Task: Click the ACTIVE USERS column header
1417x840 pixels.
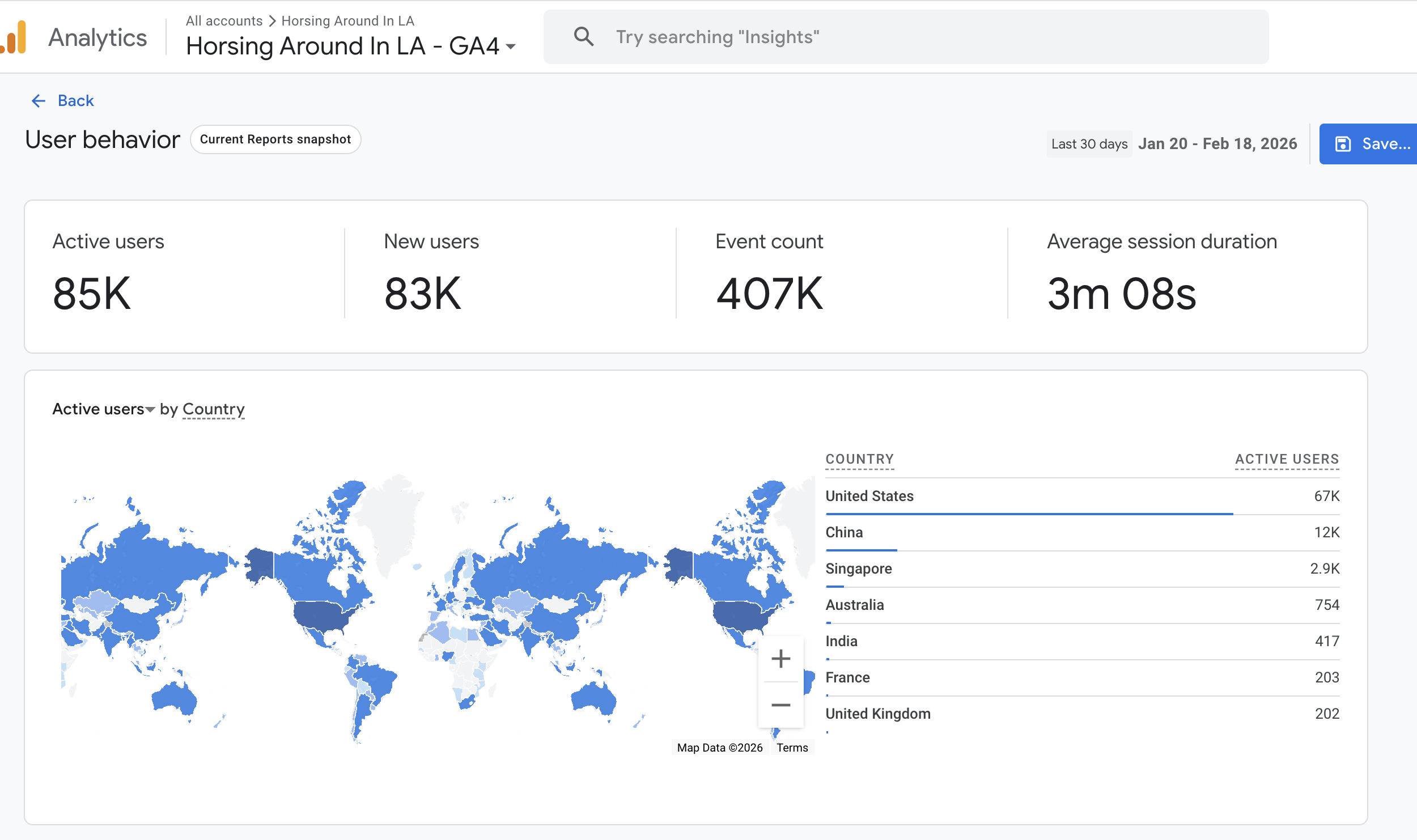Action: [x=1287, y=459]
